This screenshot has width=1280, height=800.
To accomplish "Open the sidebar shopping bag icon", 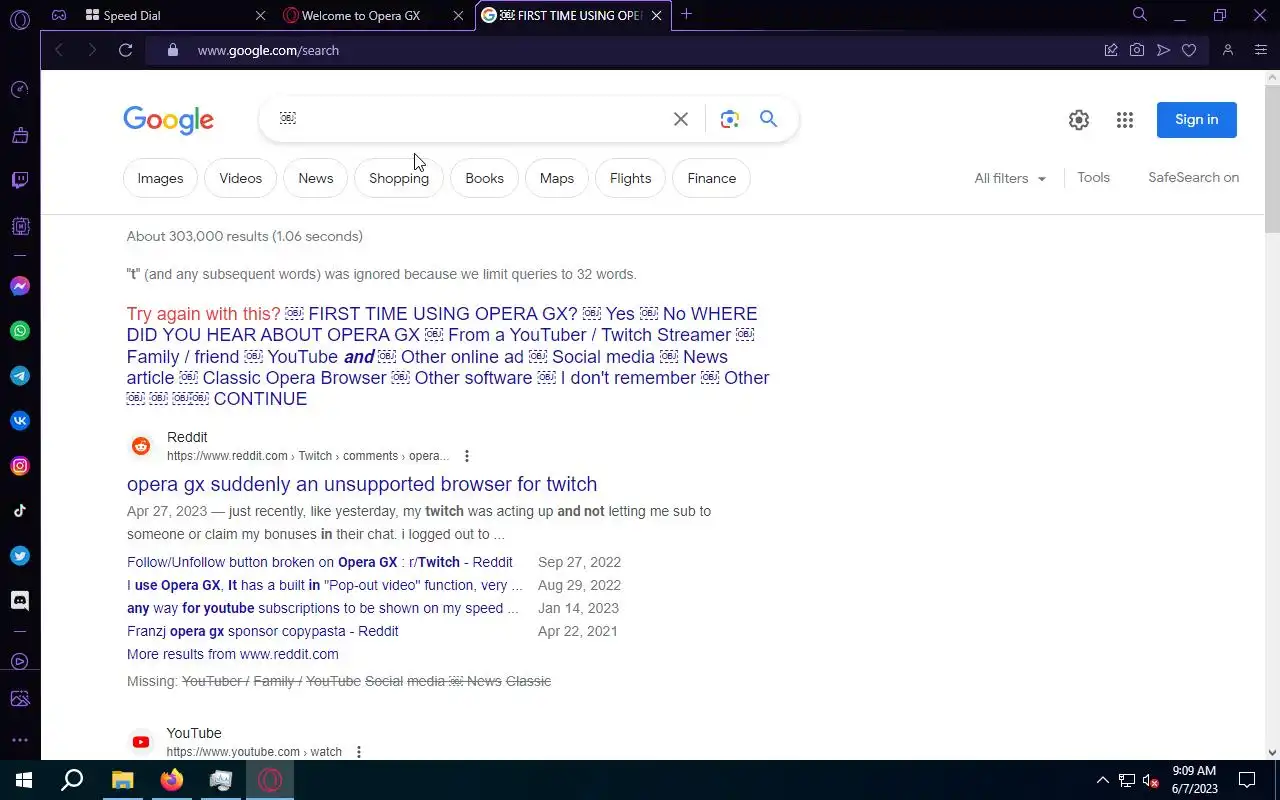I will [20, 135].
